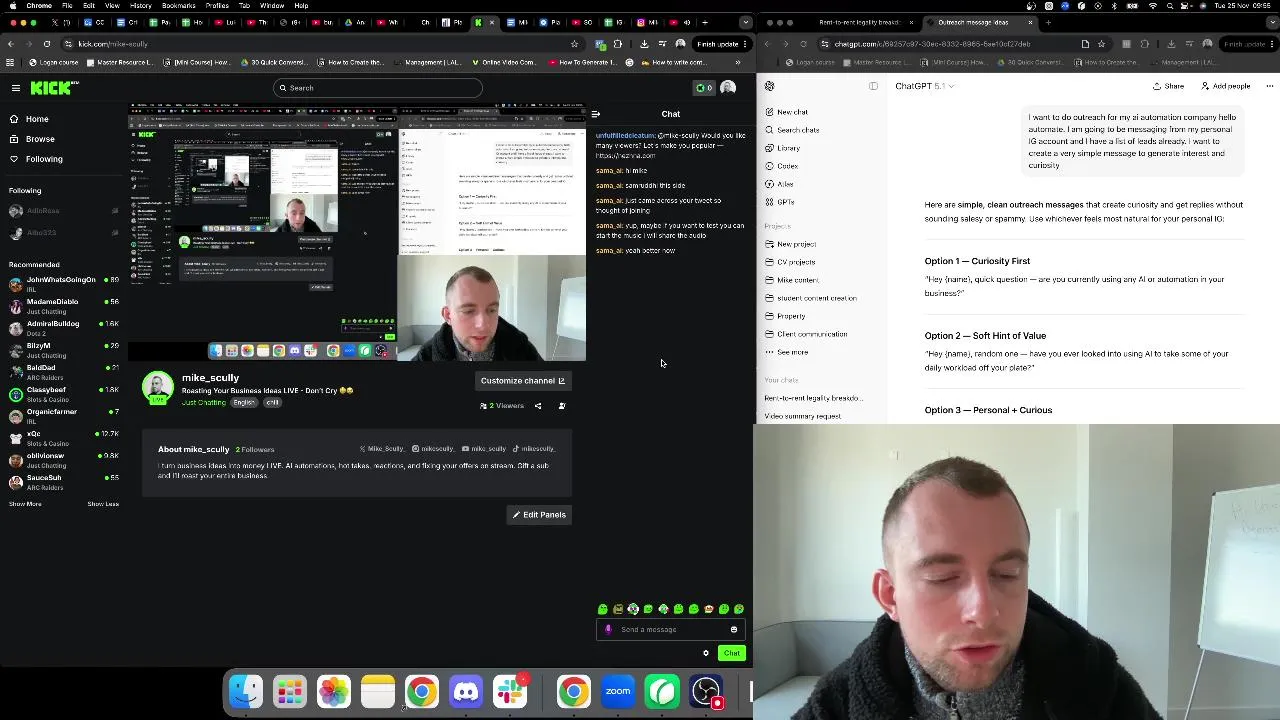
Task: Focus the Kick search box
Action: point(378,88)
